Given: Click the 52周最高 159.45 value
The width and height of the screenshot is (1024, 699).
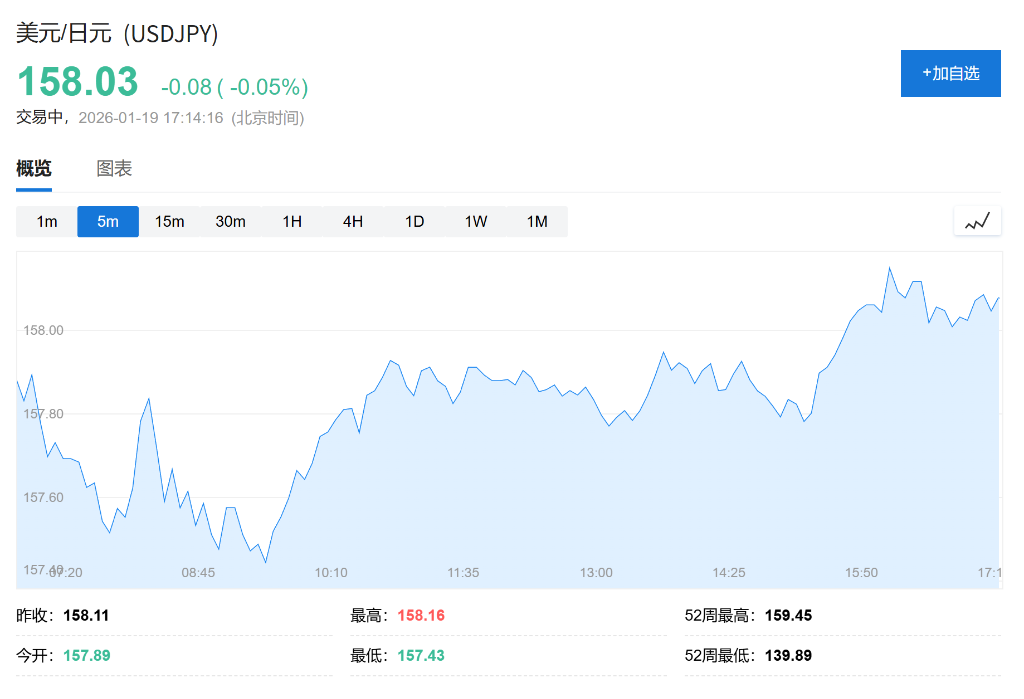Looking at the screenshot, I should tap(788, 616).
